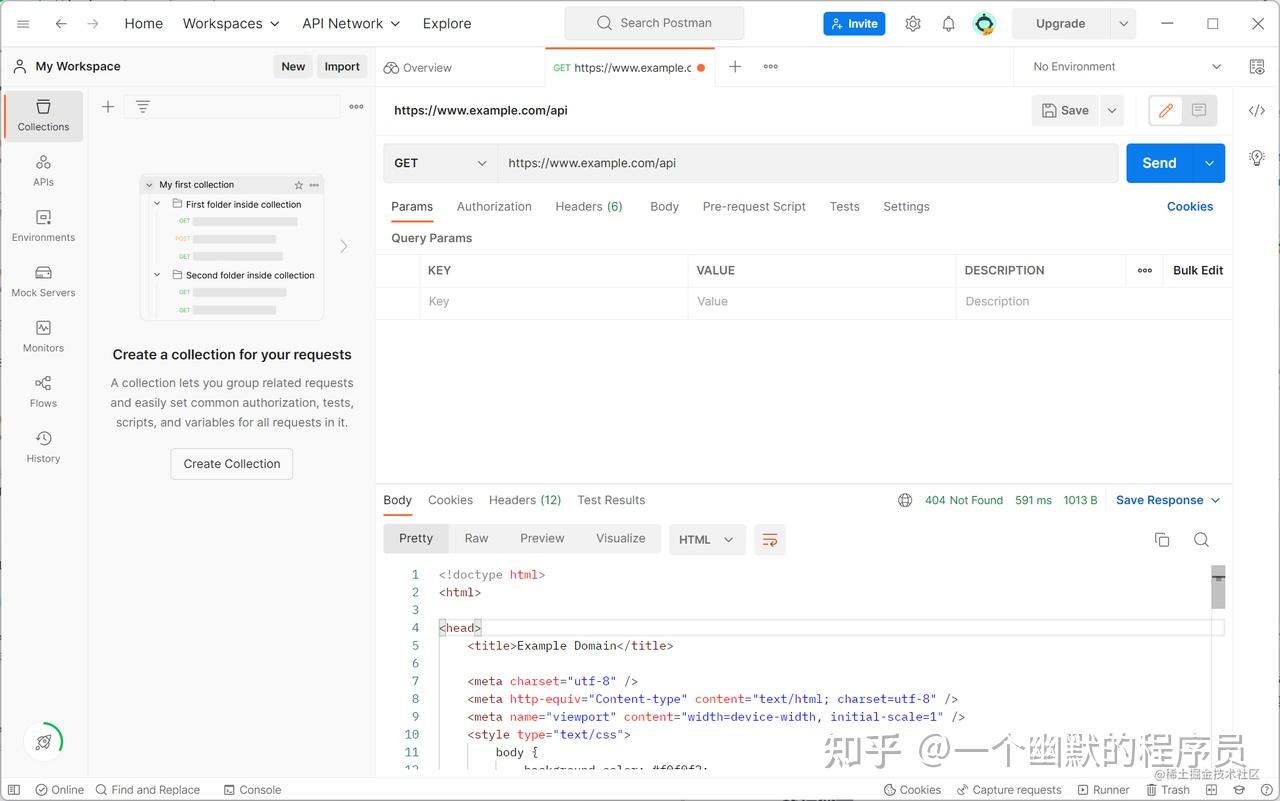Click the Invite button
Viewport: 1280px width, 801px height.
(854, 23)
